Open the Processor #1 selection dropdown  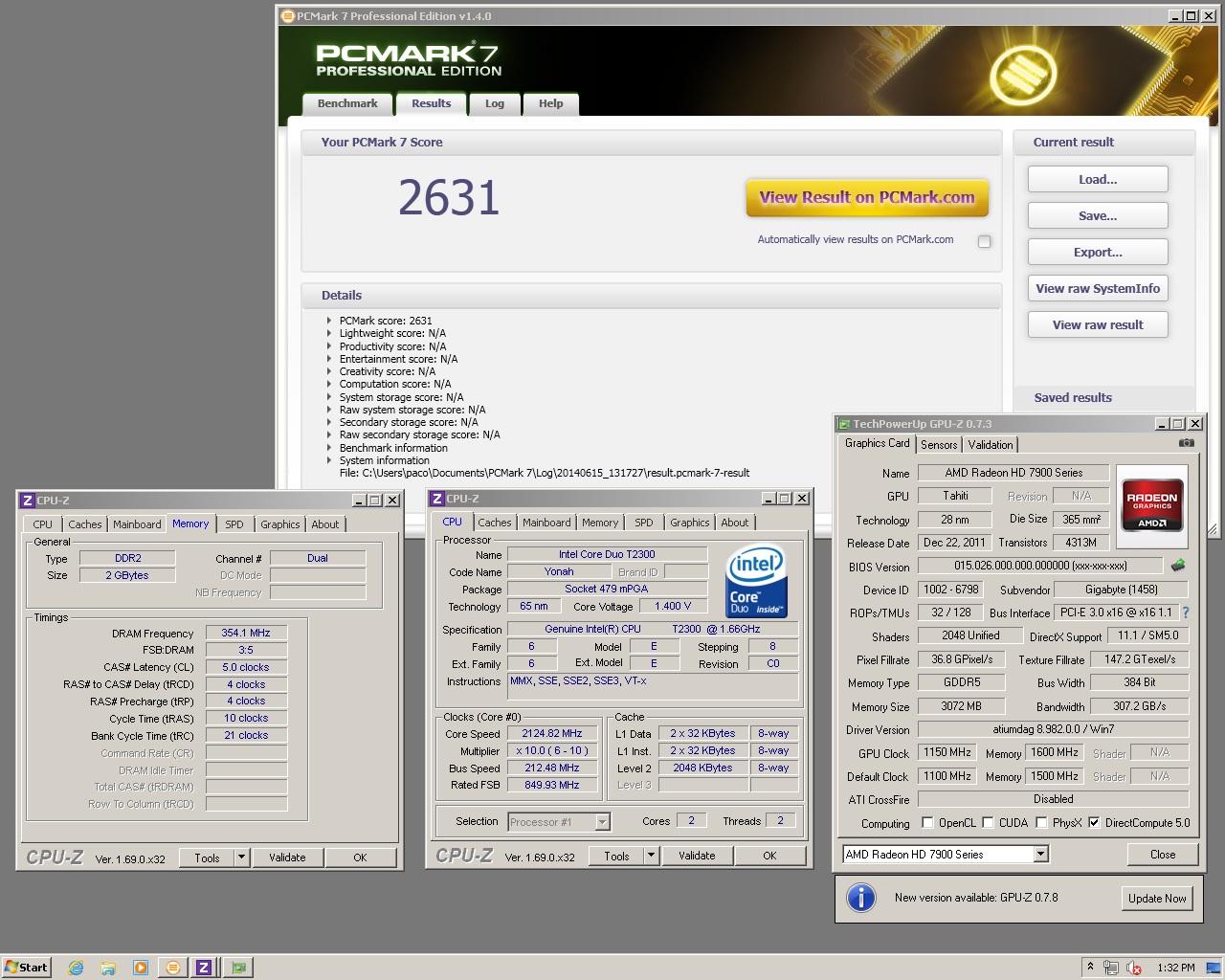coord(602,822)
